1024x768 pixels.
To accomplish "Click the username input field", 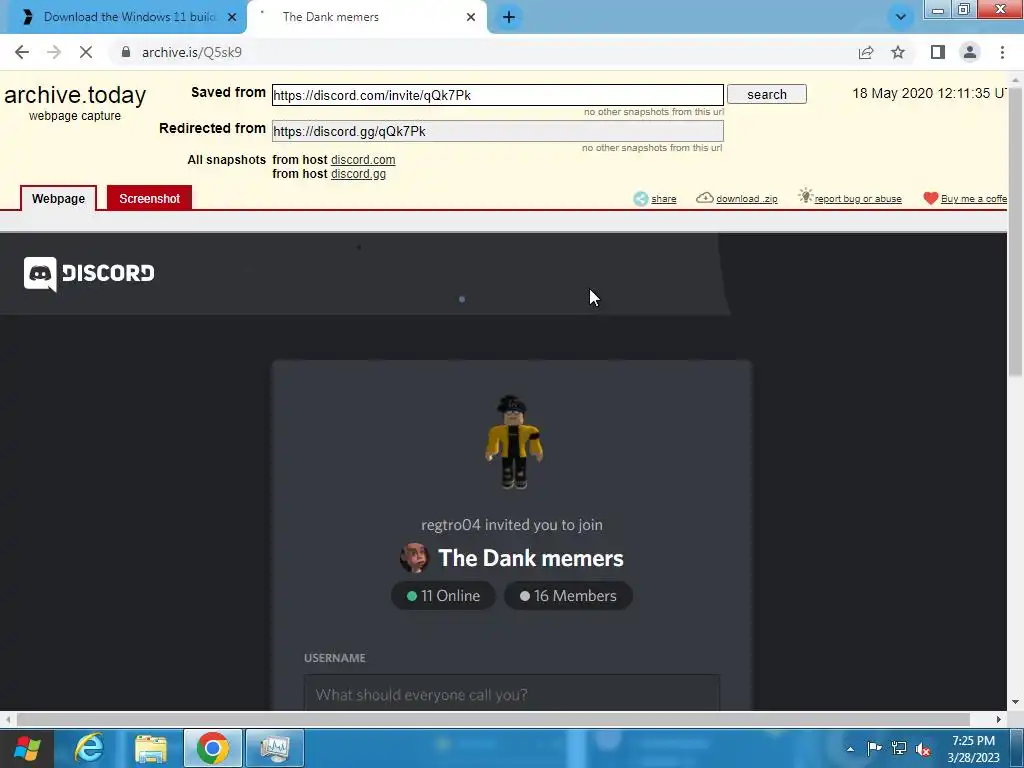I will pos(512,694).
